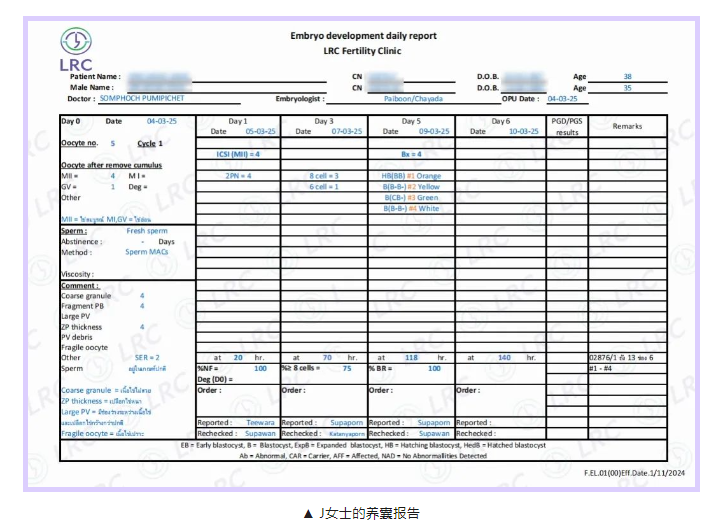Image resolution: width=709 pixels, height=530 pixels.
Task: Click form code 'F.EL.01(00)Eff.Date.1/11/2024'
Action: (634, 473)
